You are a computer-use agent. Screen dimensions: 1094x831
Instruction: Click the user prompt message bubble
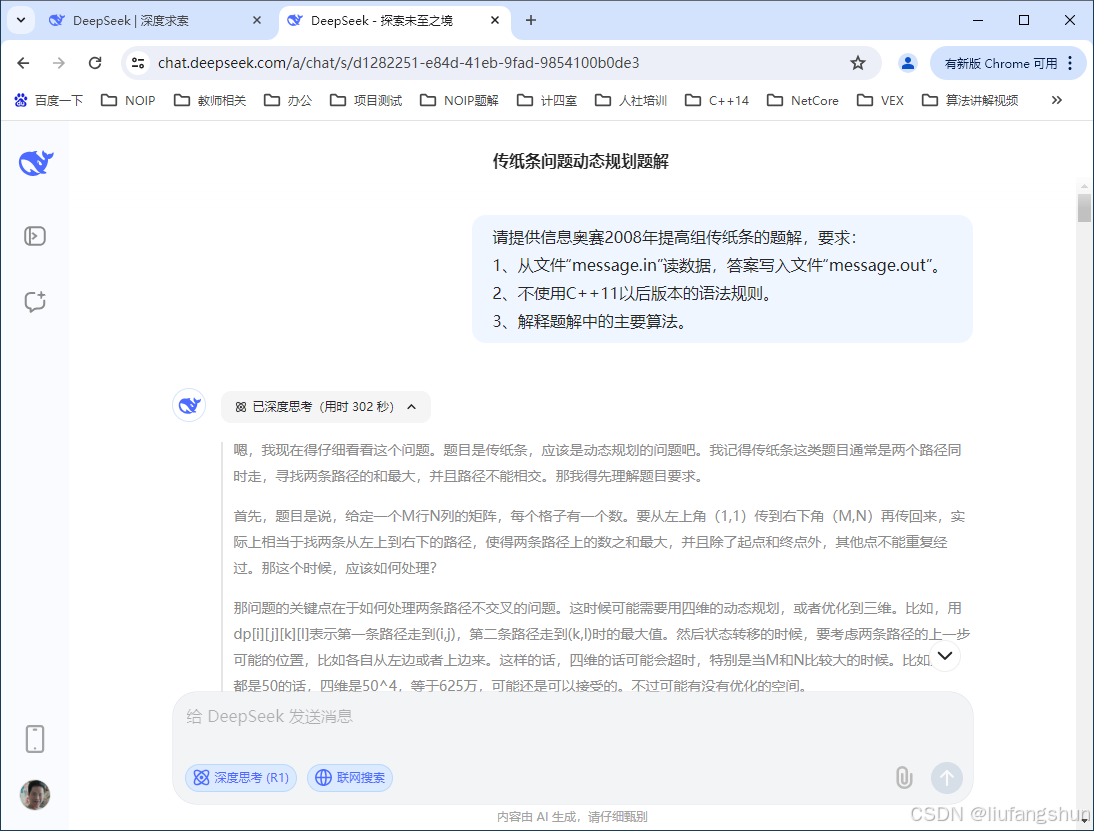point(722,279)
